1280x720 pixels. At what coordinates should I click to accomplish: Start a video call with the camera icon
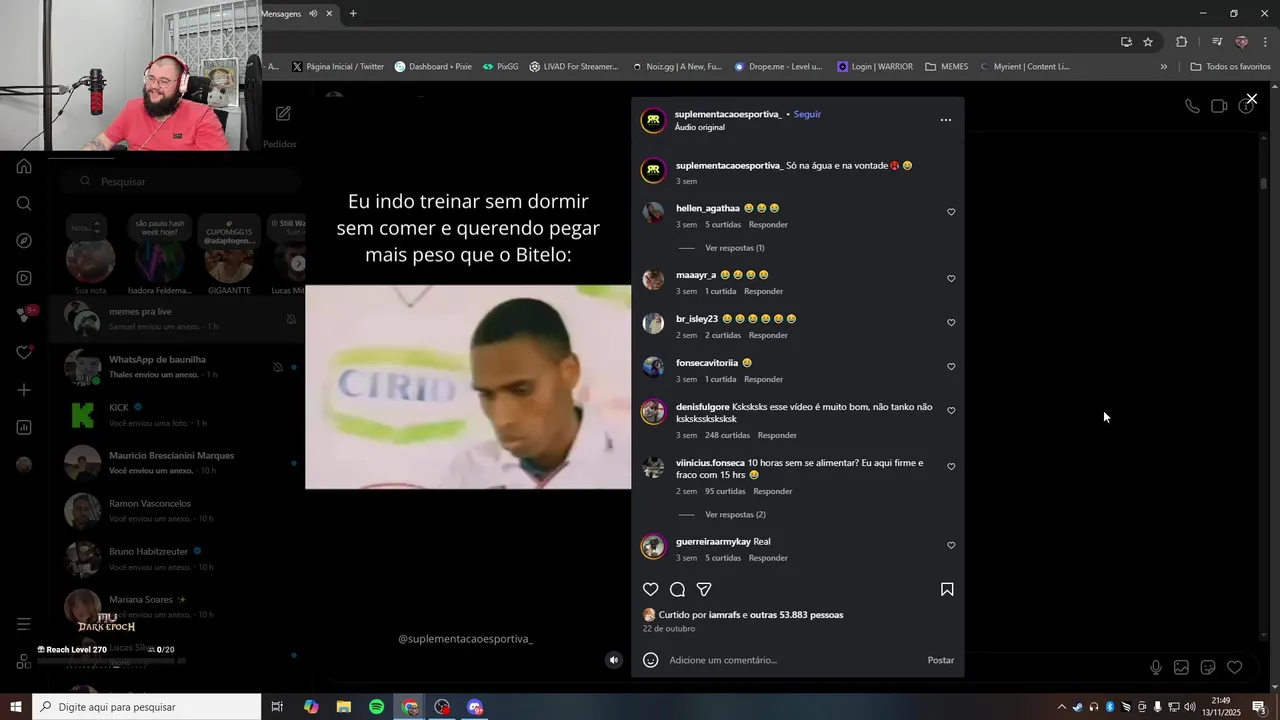(1219, 106)
